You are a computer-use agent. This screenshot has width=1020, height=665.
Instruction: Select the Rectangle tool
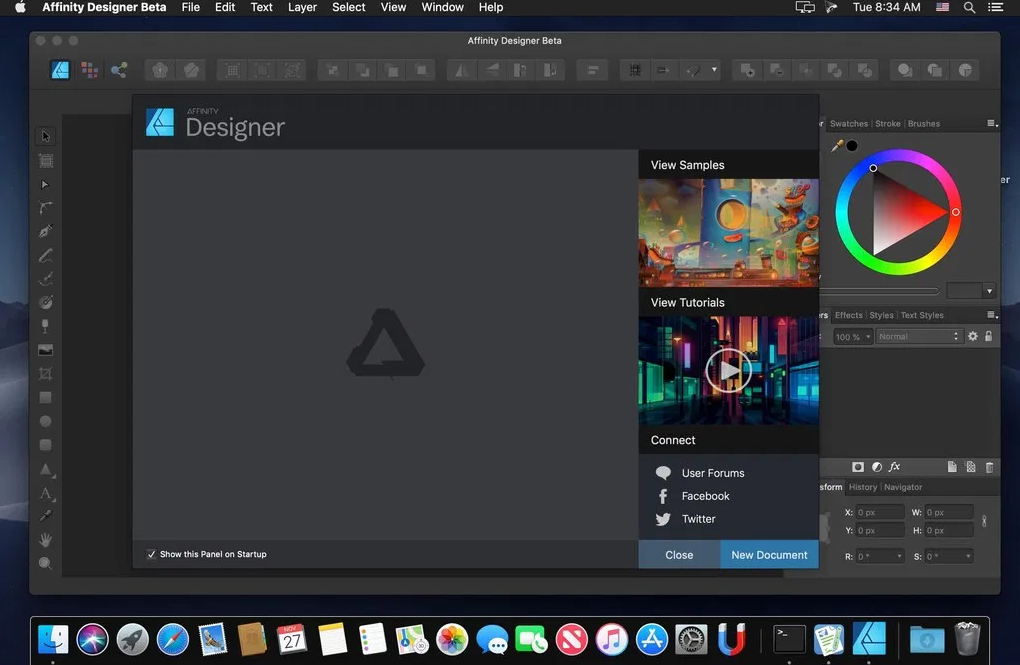(45, 397)
